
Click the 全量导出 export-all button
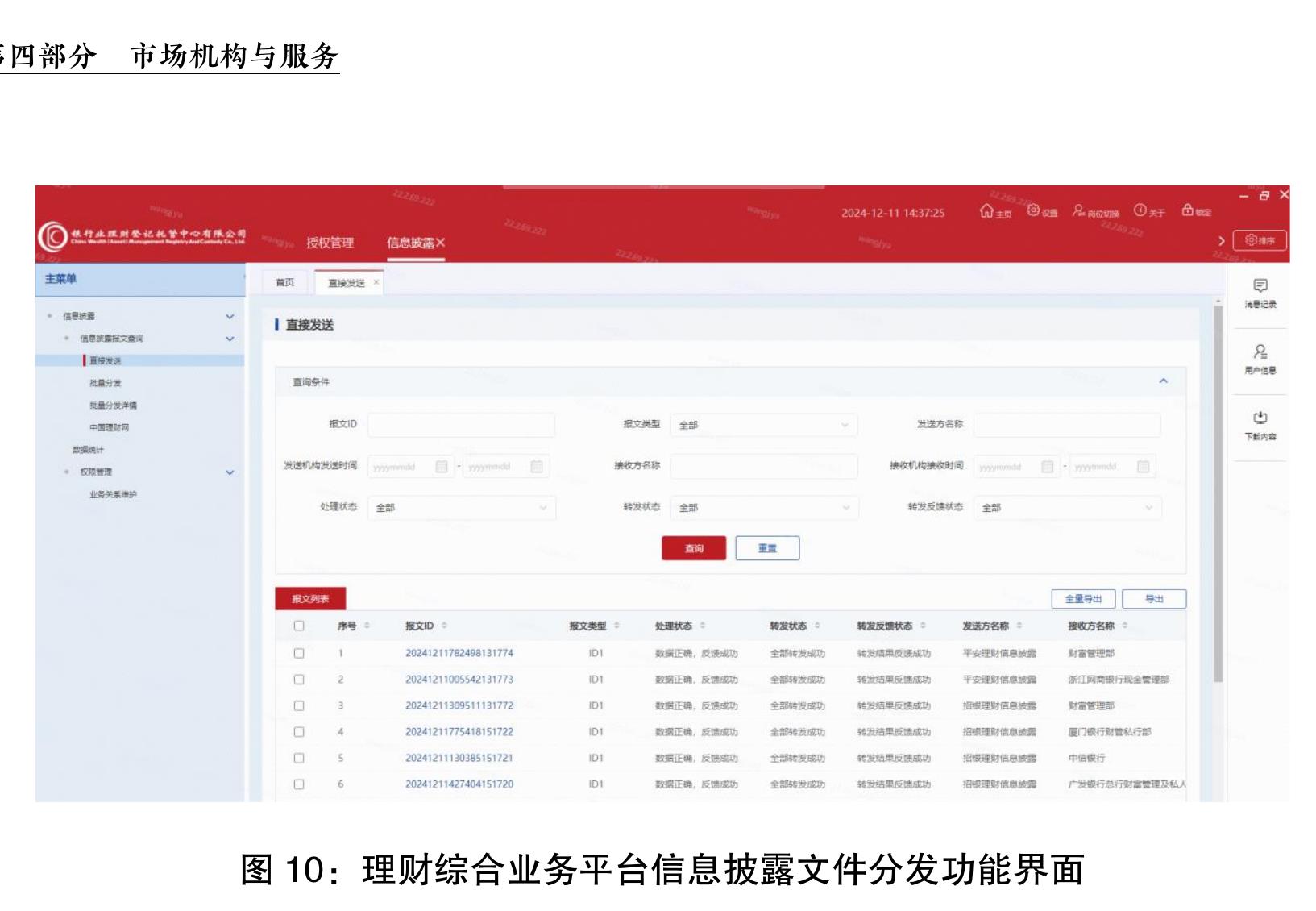tap(1083, 599)
